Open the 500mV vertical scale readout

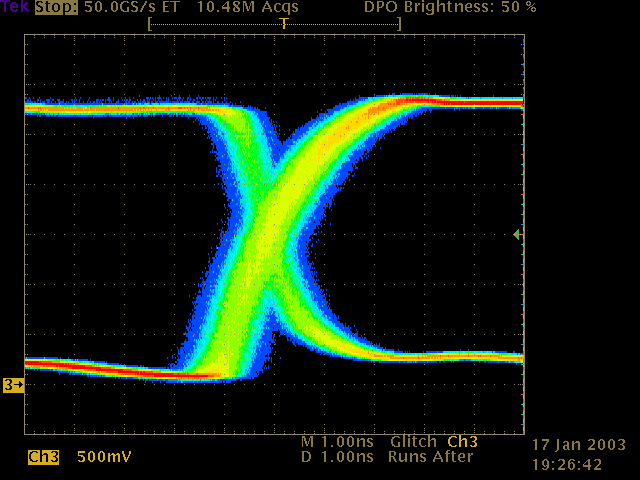tap(104, 457)
